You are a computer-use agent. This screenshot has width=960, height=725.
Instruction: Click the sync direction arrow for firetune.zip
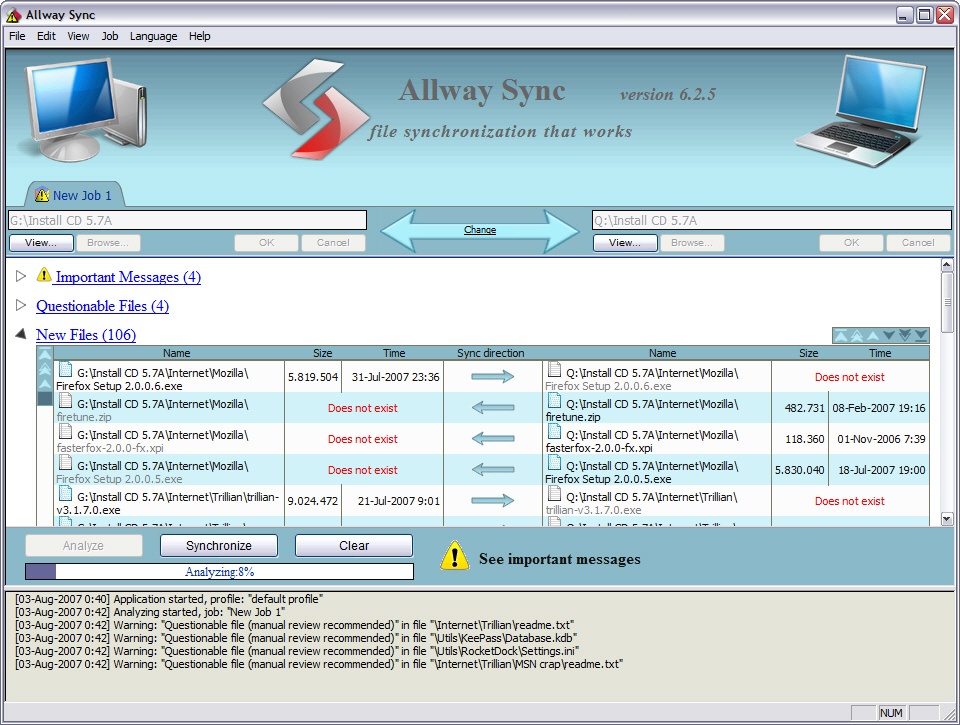click(x=491, y=408)
